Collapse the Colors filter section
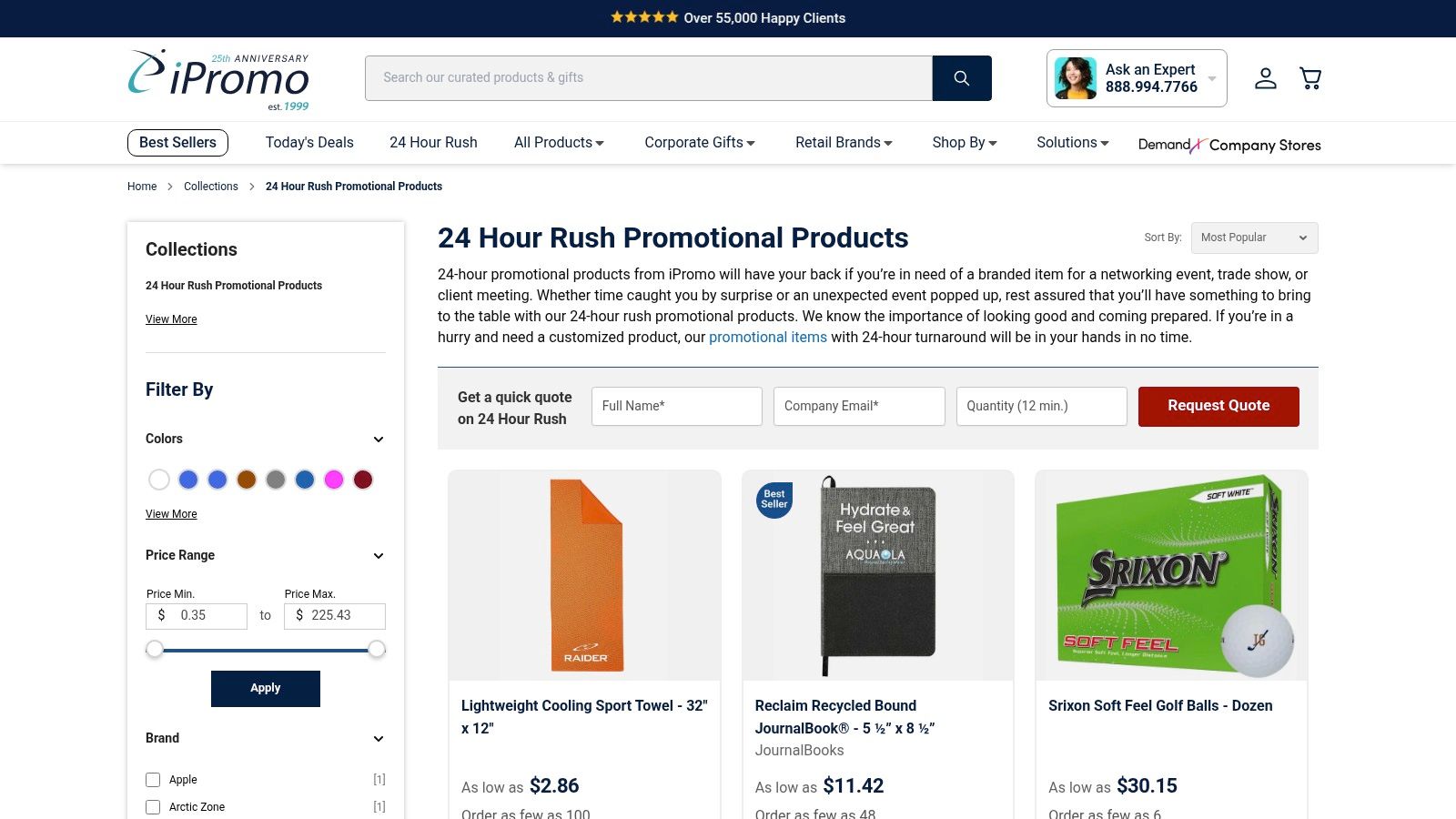 pyautogui.click(x=379, y=440)
